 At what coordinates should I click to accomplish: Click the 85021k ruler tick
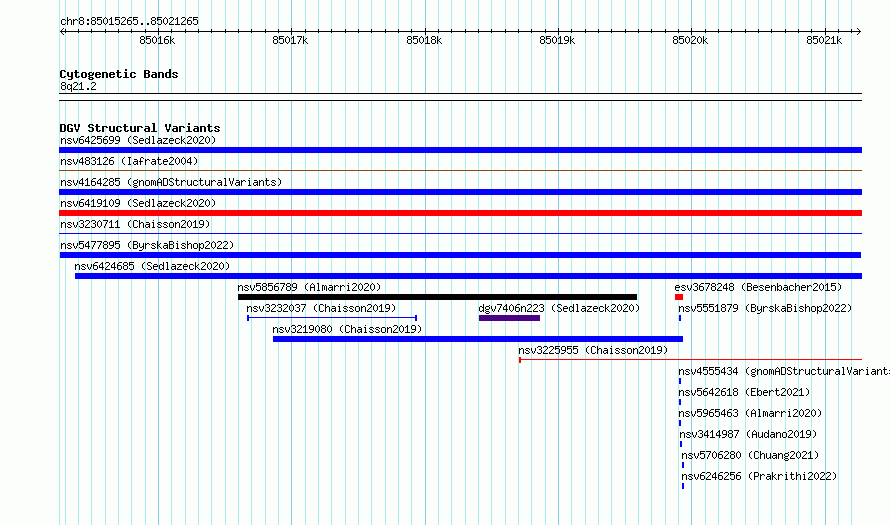[x=824, y=40]
